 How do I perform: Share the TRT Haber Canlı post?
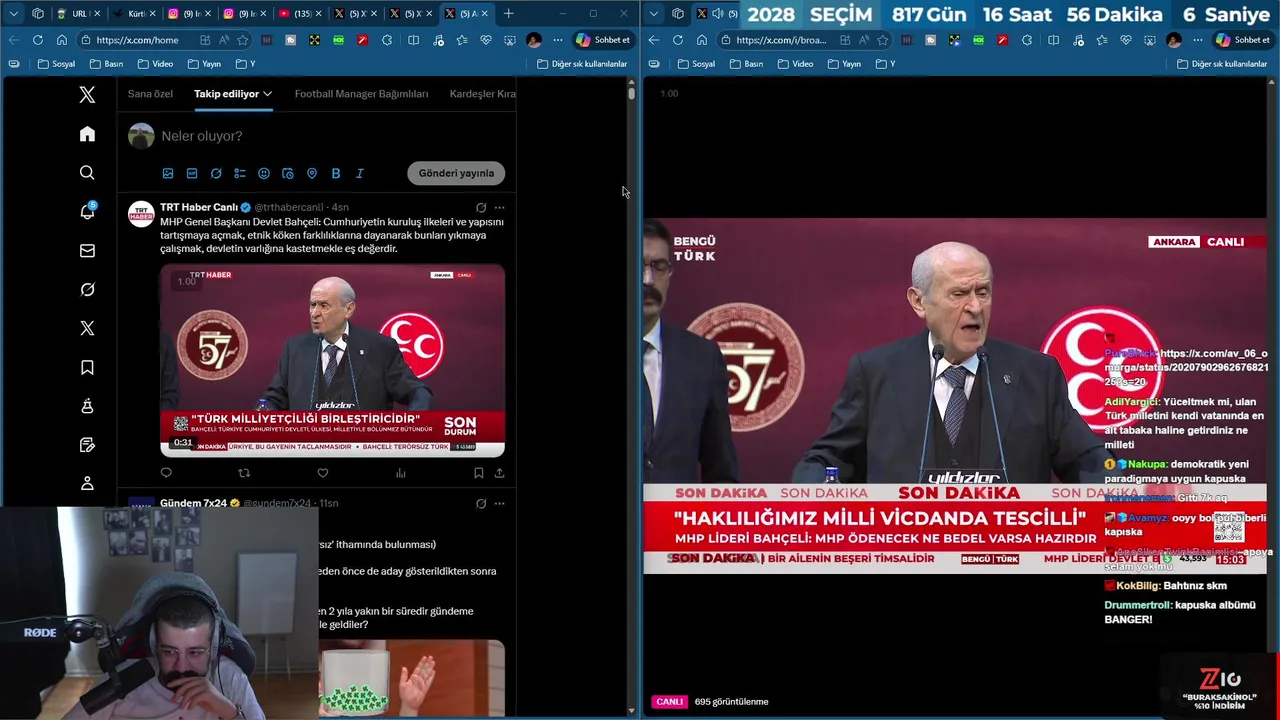pyautogui.click(x=499, y=473)
